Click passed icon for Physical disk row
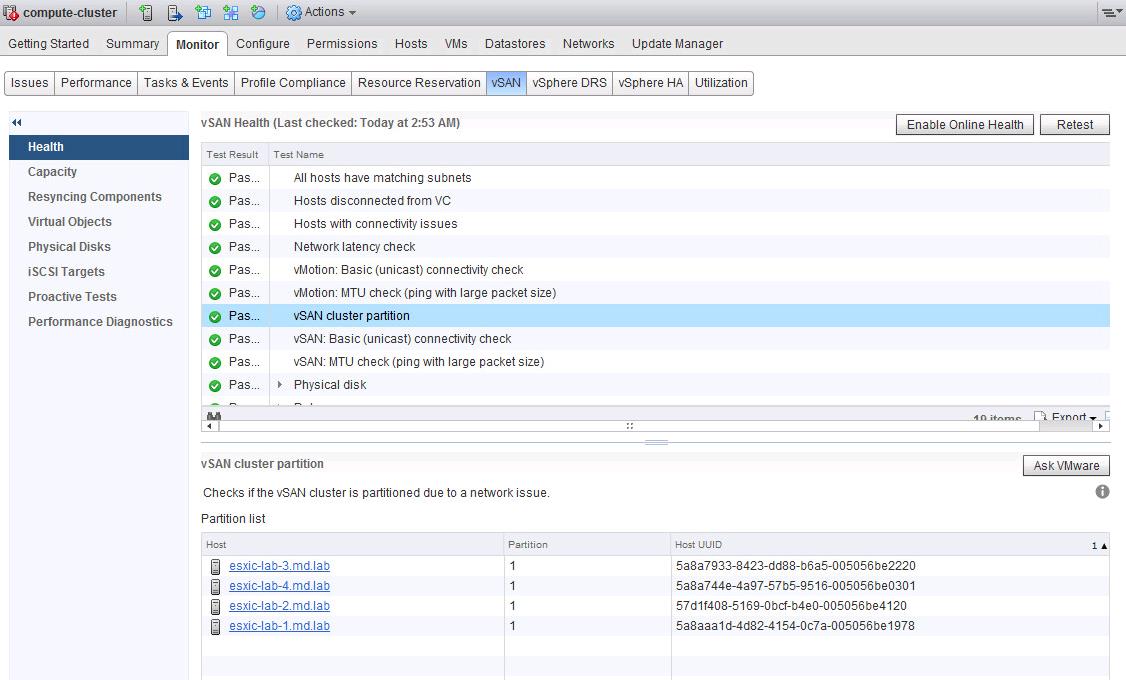1126x680 pixels. tap(215, 386)
